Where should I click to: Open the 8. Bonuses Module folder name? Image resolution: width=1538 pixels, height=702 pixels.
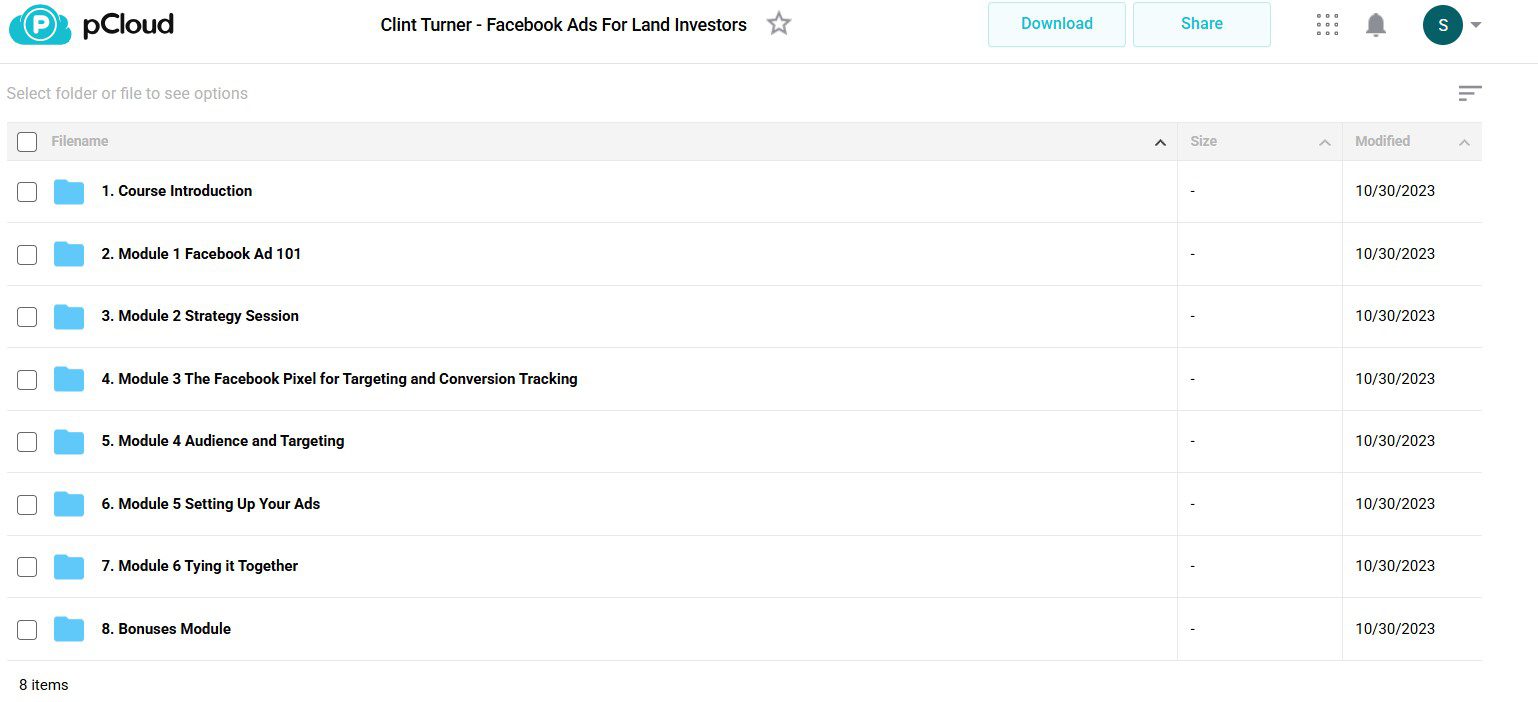pos(166,629)
